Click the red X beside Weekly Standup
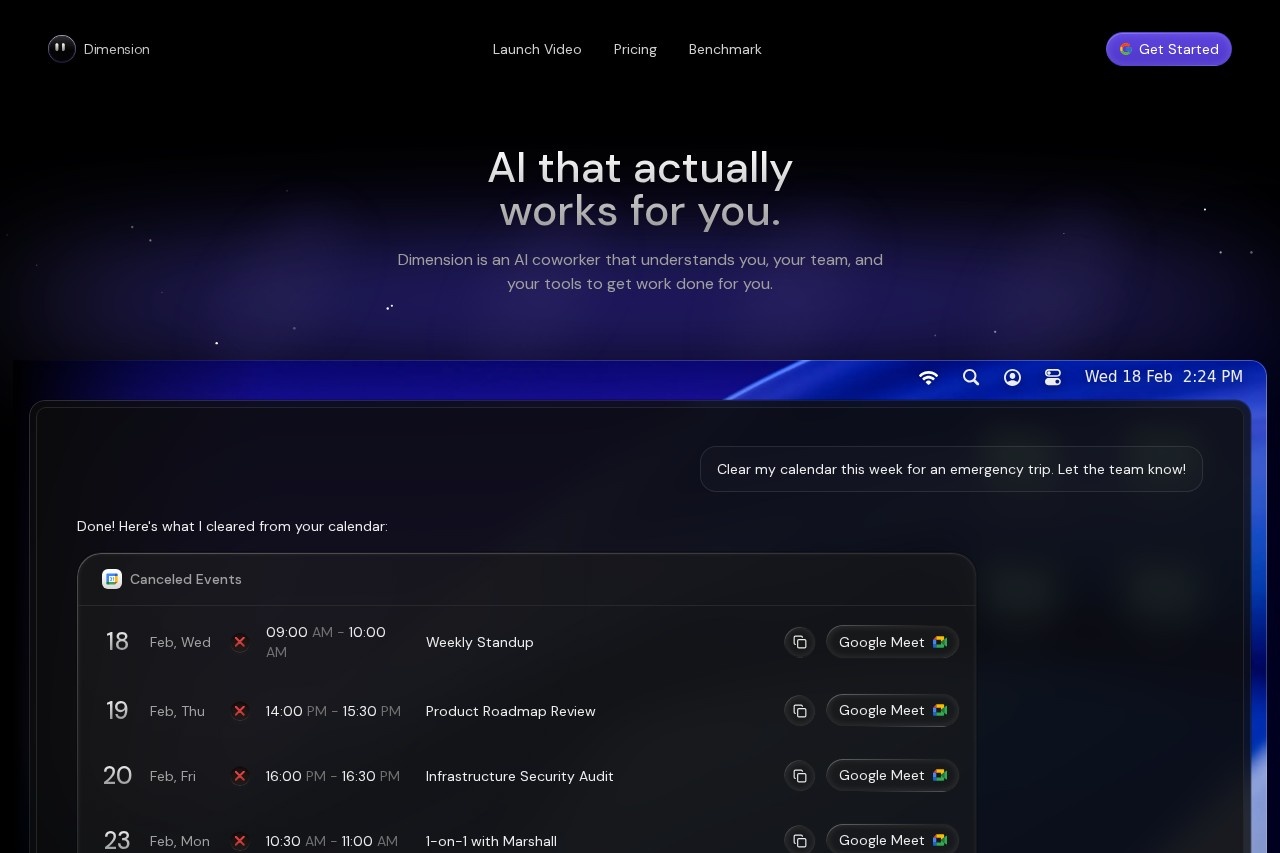The width and height of the screenshot is (1280, 853). point(240,642)
